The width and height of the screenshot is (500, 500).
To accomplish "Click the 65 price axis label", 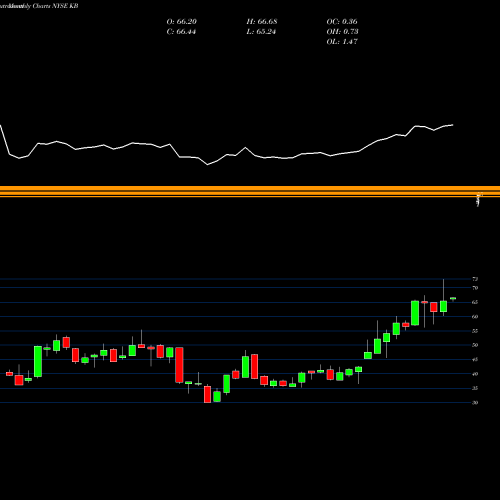I will (475, 302).
